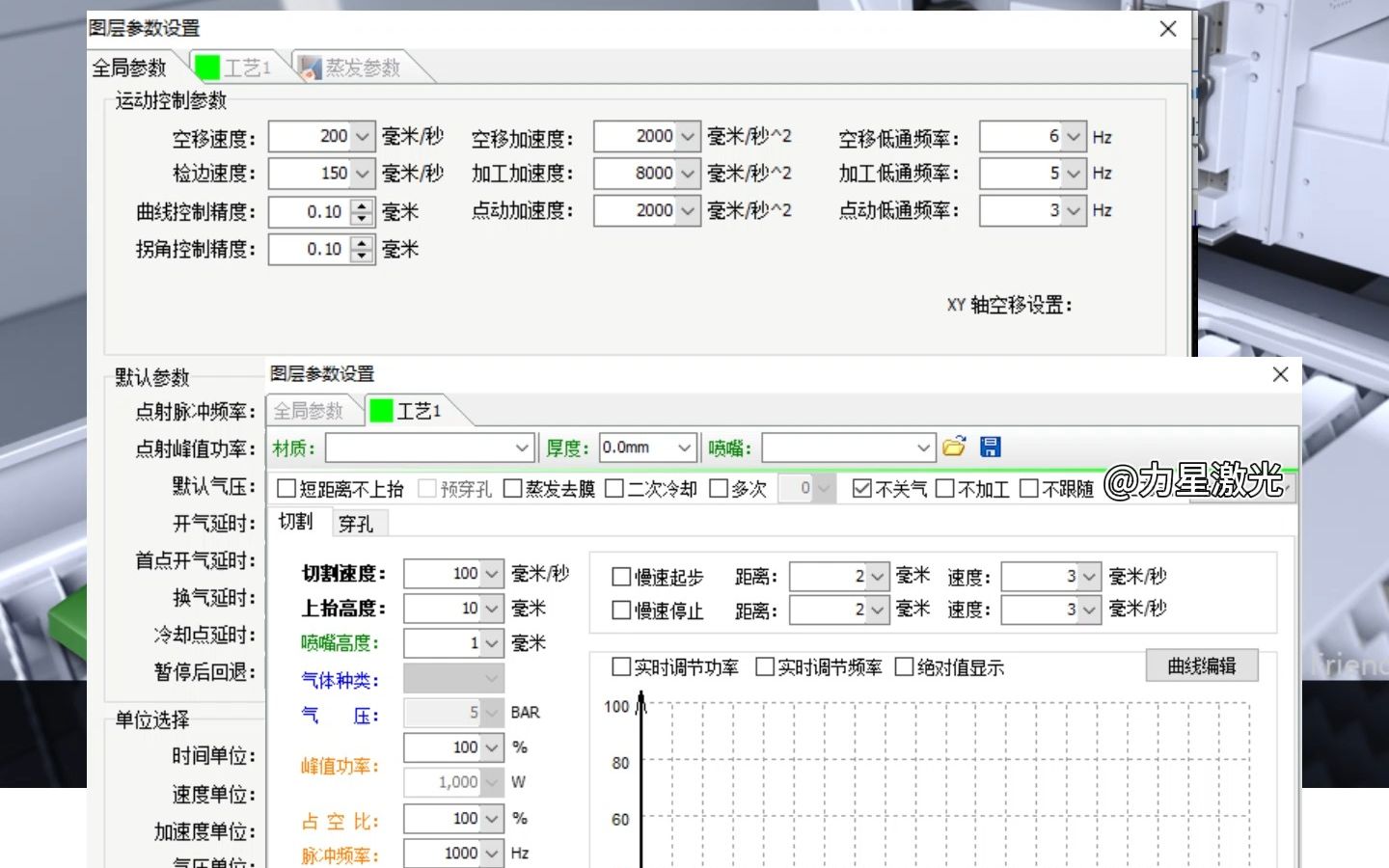This screenshot has height=868, width=1389.
Task: Enable the 慢速起步 slow start option
Action: click(x=621, y=577)
